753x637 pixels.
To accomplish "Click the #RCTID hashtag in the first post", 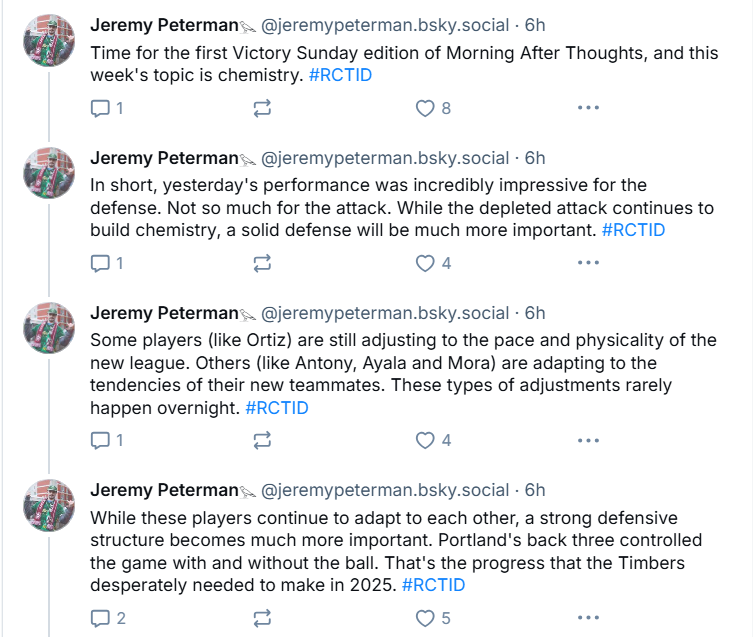I will click(x=340, y=75).
